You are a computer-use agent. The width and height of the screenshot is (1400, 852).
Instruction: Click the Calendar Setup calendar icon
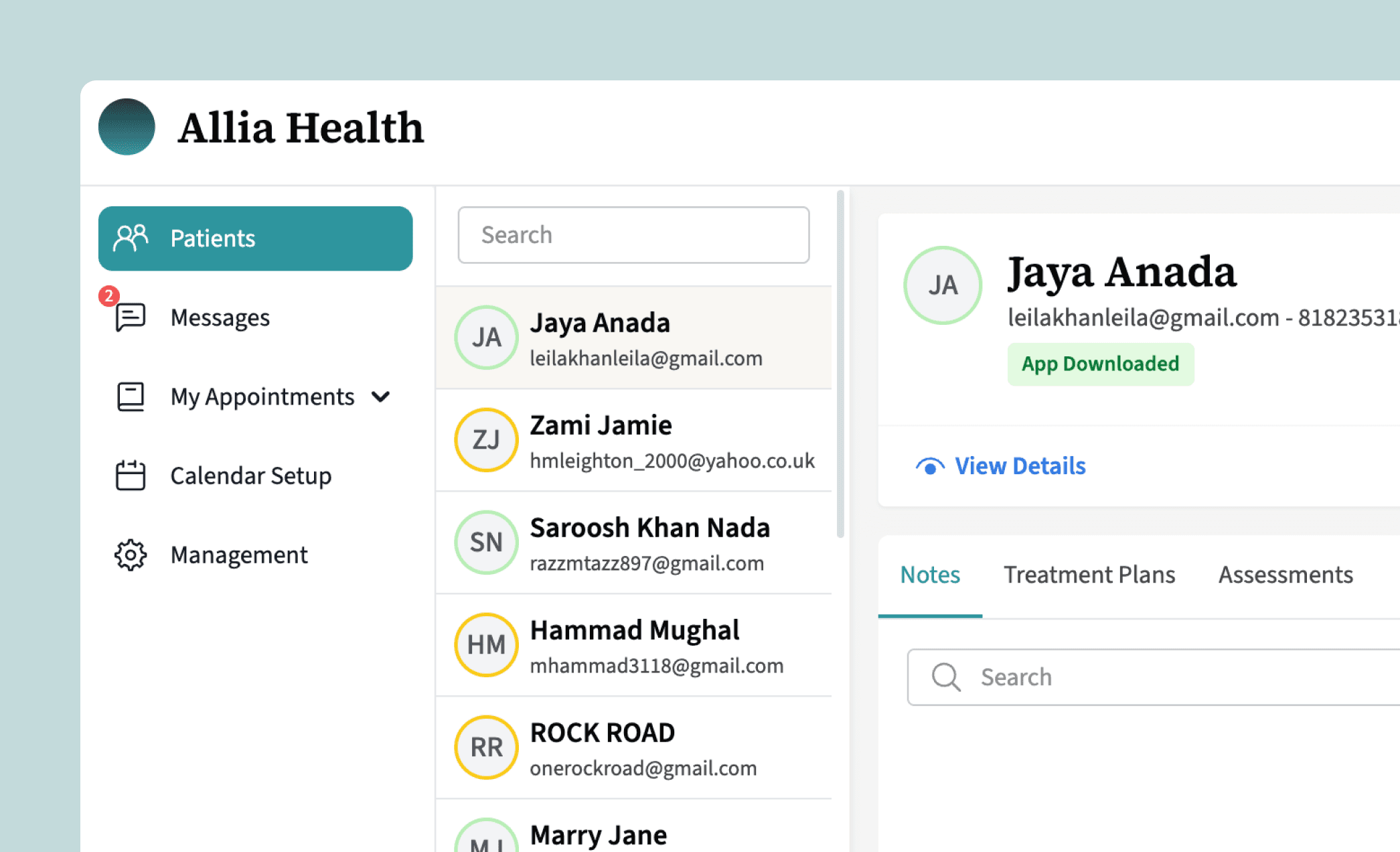(131, 476)
